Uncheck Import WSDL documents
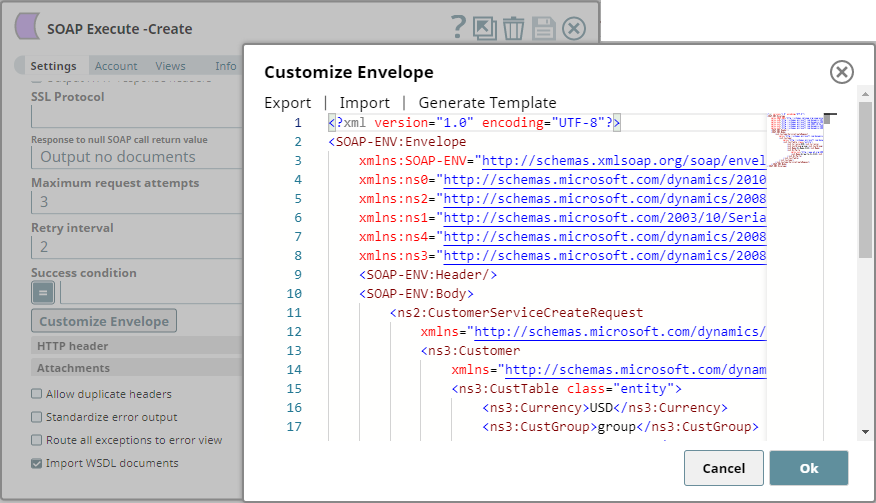The image size is (876, 503). [x=37, y=463]
